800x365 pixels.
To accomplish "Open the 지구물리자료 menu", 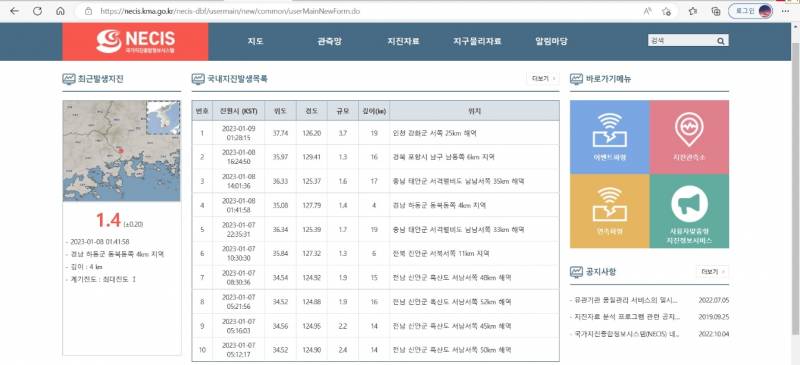I will 477,41.
